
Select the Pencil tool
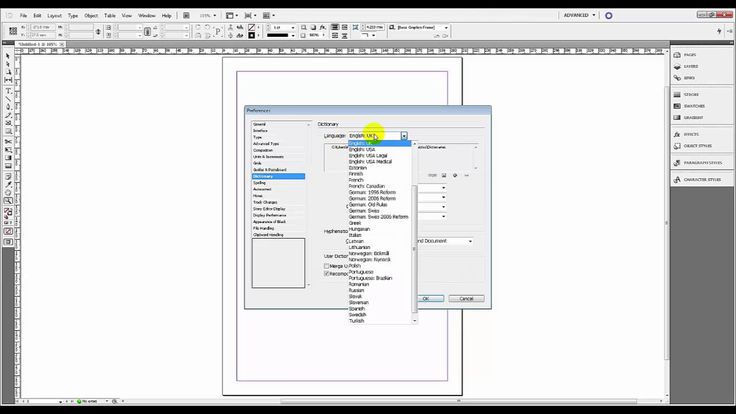point(8,115)
